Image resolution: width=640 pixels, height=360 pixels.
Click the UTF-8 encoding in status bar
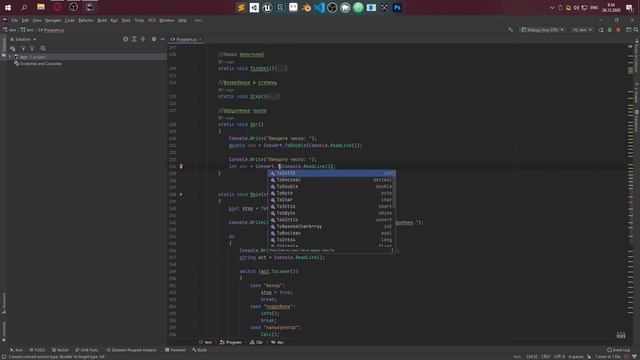559,356
